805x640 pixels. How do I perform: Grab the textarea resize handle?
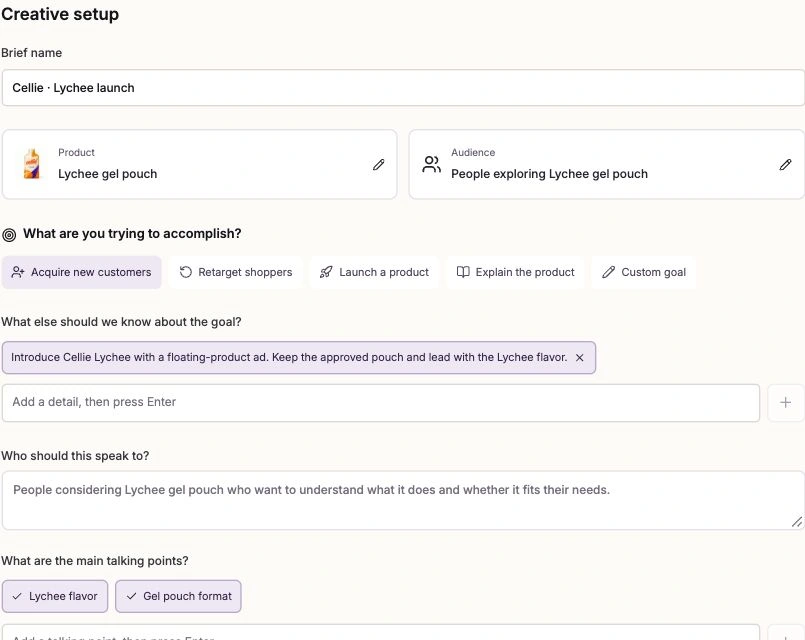[796, 522]
